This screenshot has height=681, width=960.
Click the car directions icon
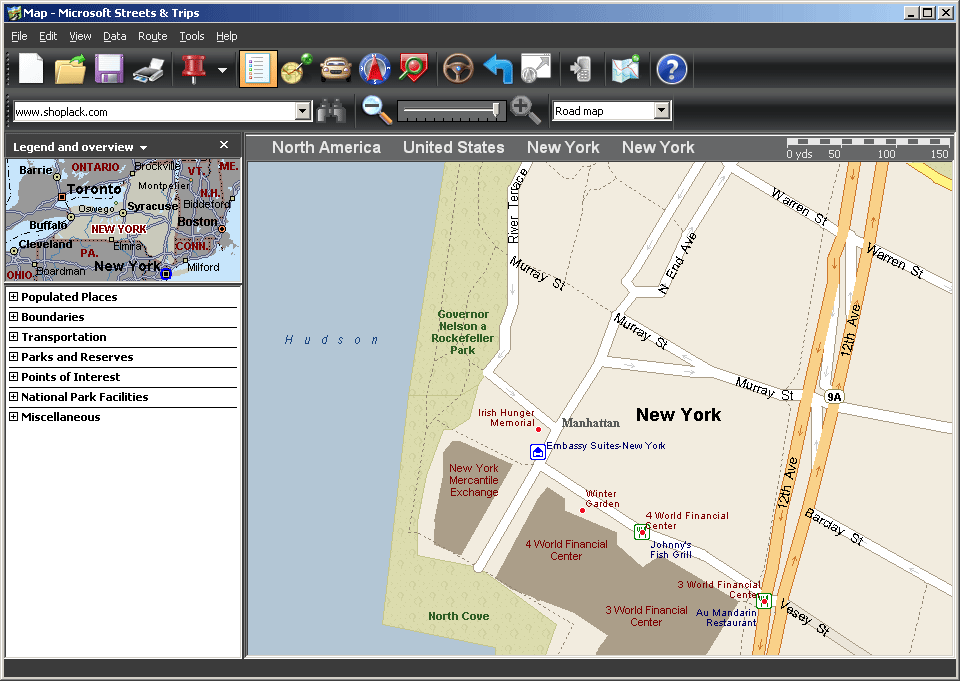click(336, 69)
